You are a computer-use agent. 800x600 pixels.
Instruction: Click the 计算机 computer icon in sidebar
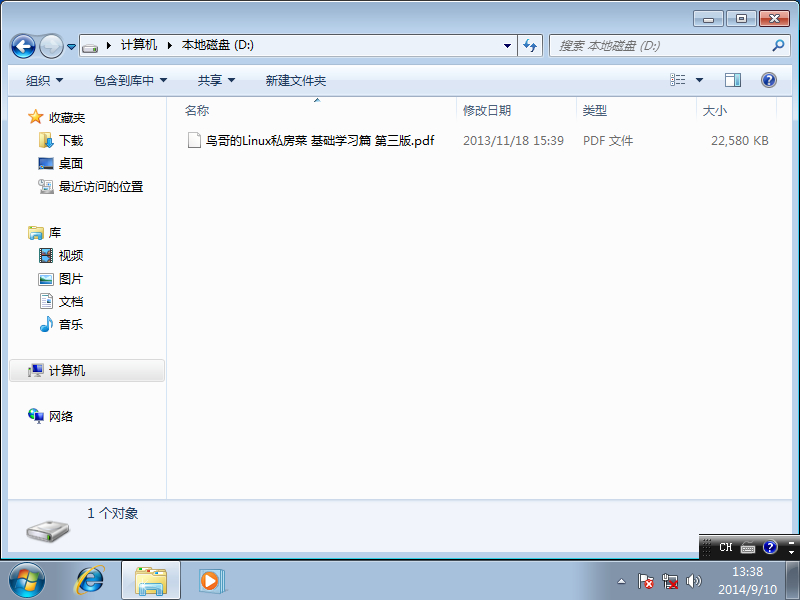click(x=36, y=370)
